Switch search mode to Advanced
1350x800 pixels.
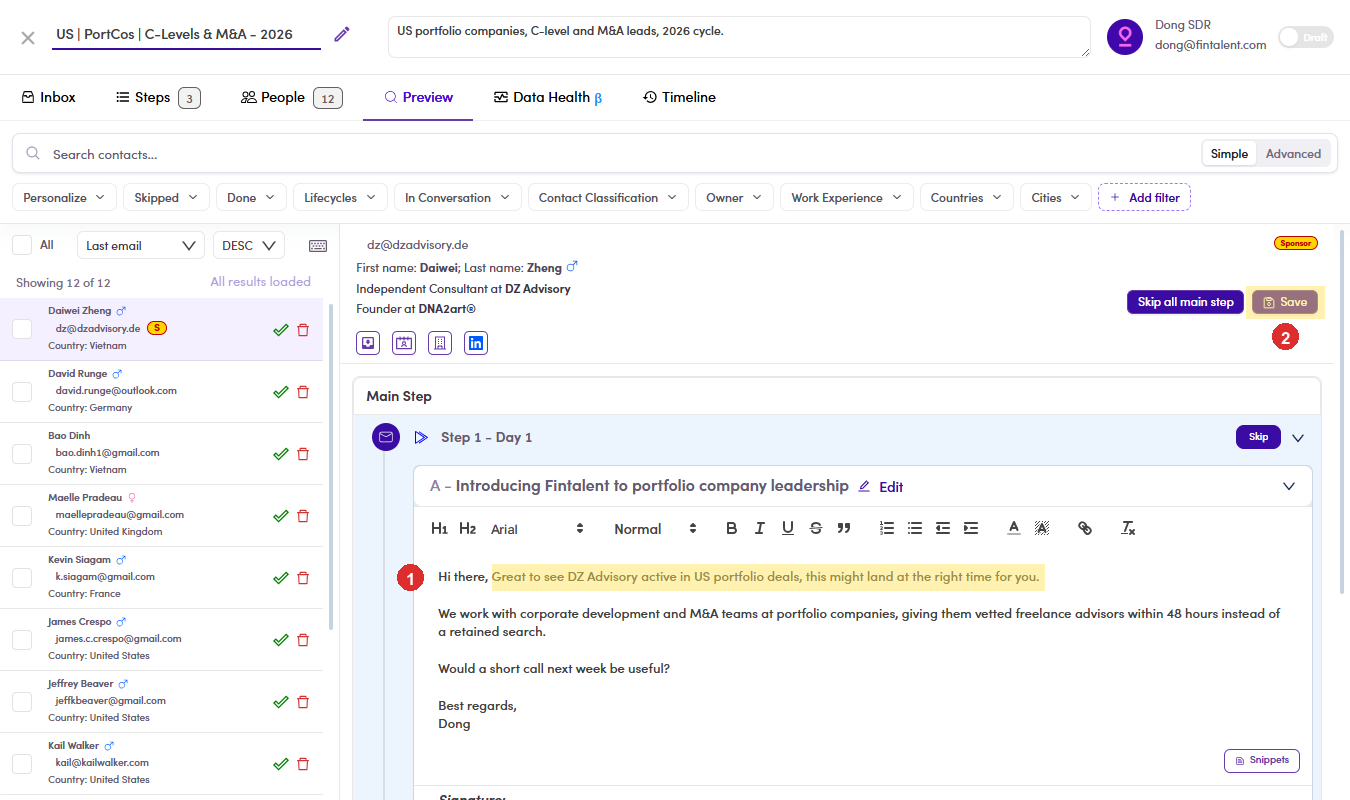tap(1293, 154)
